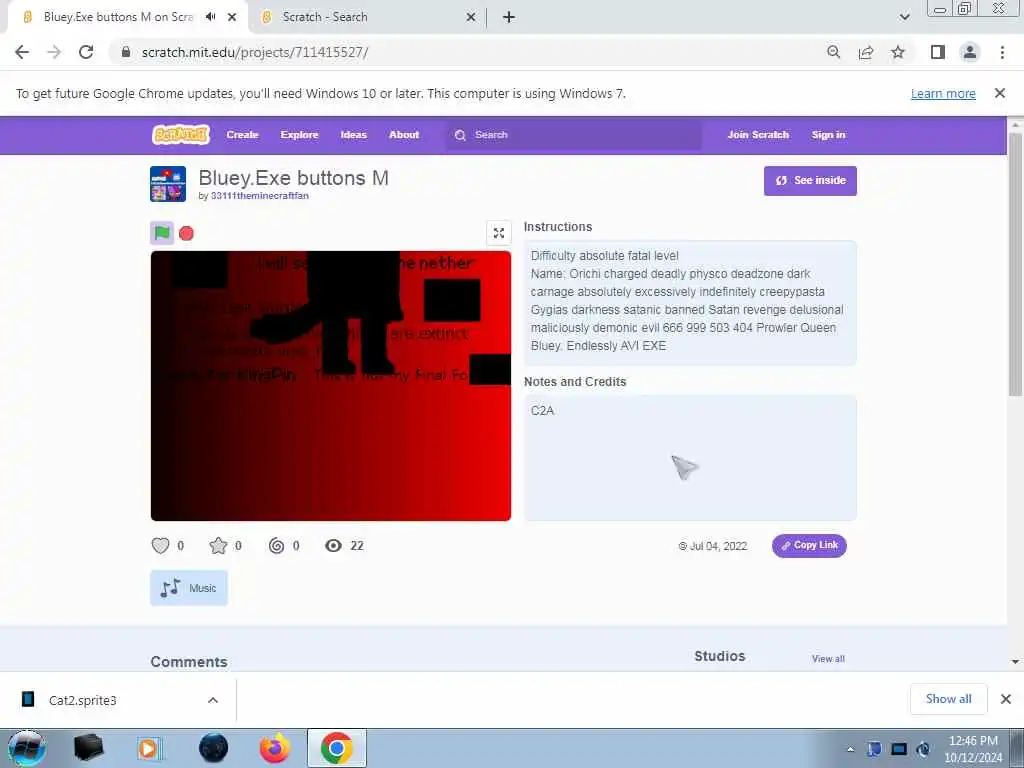This screenshot has width=1024, height=768.
Task: Switch to the Scratch - Search tab
Action: [368, 17]
